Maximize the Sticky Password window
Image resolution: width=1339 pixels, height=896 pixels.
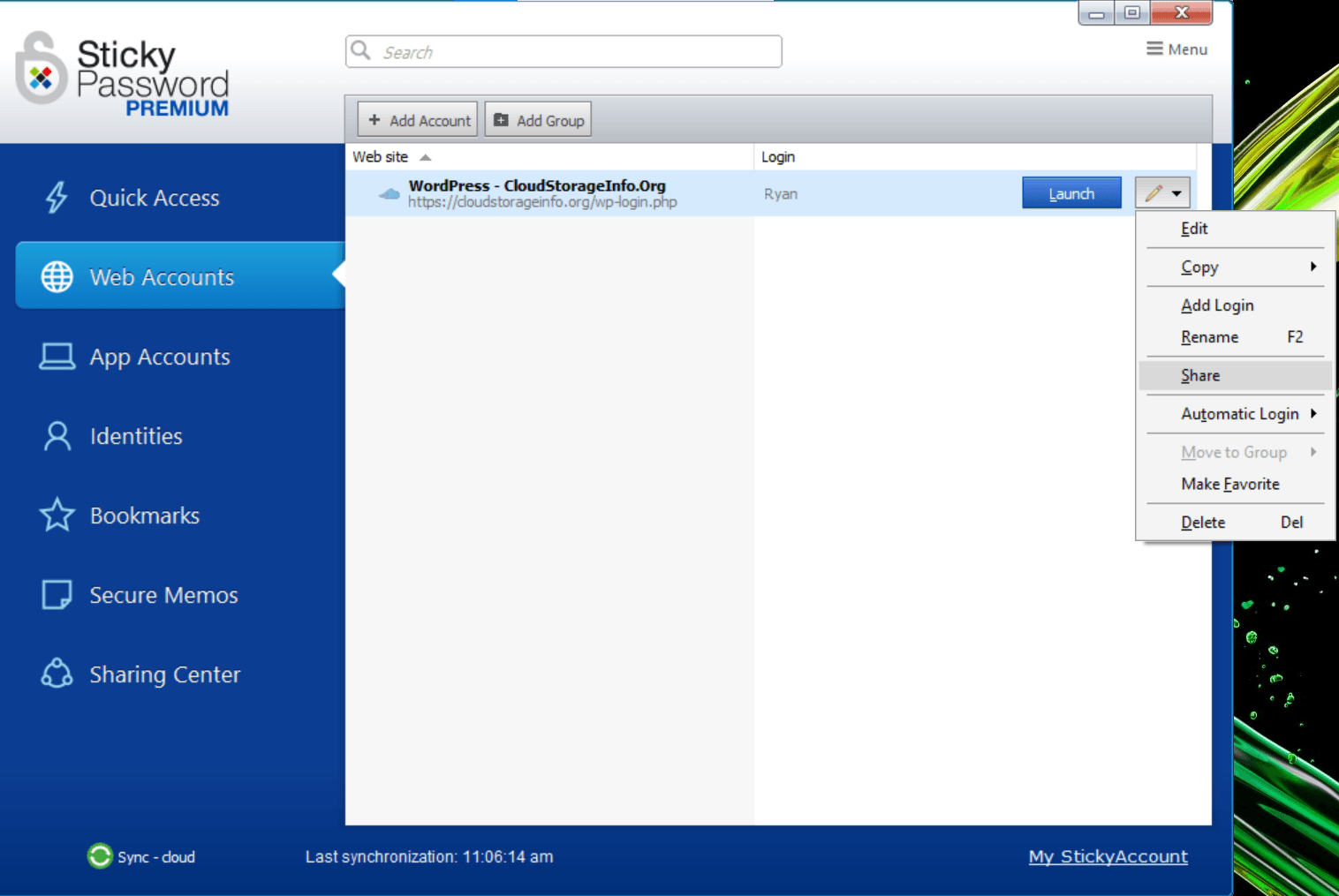(x=1131, y=12)
